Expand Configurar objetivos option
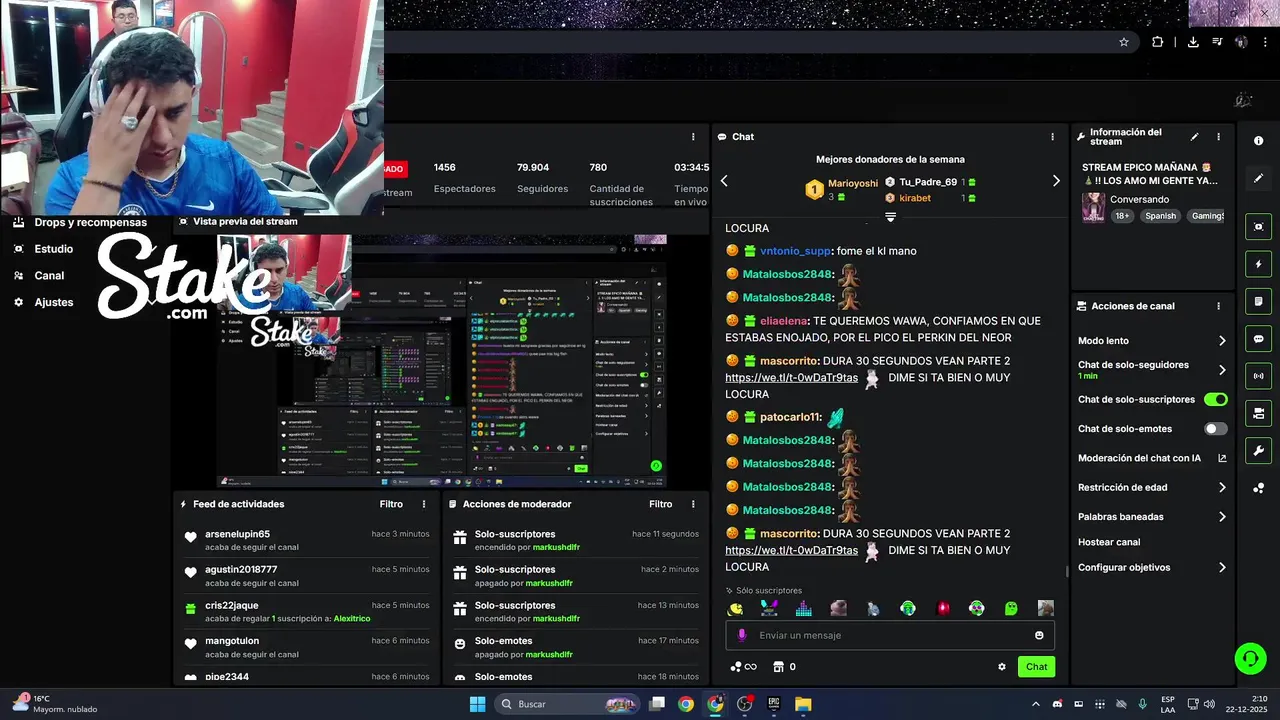Screen dimensions: 1280x720 pyautogui.click(x=1222, y=567)
